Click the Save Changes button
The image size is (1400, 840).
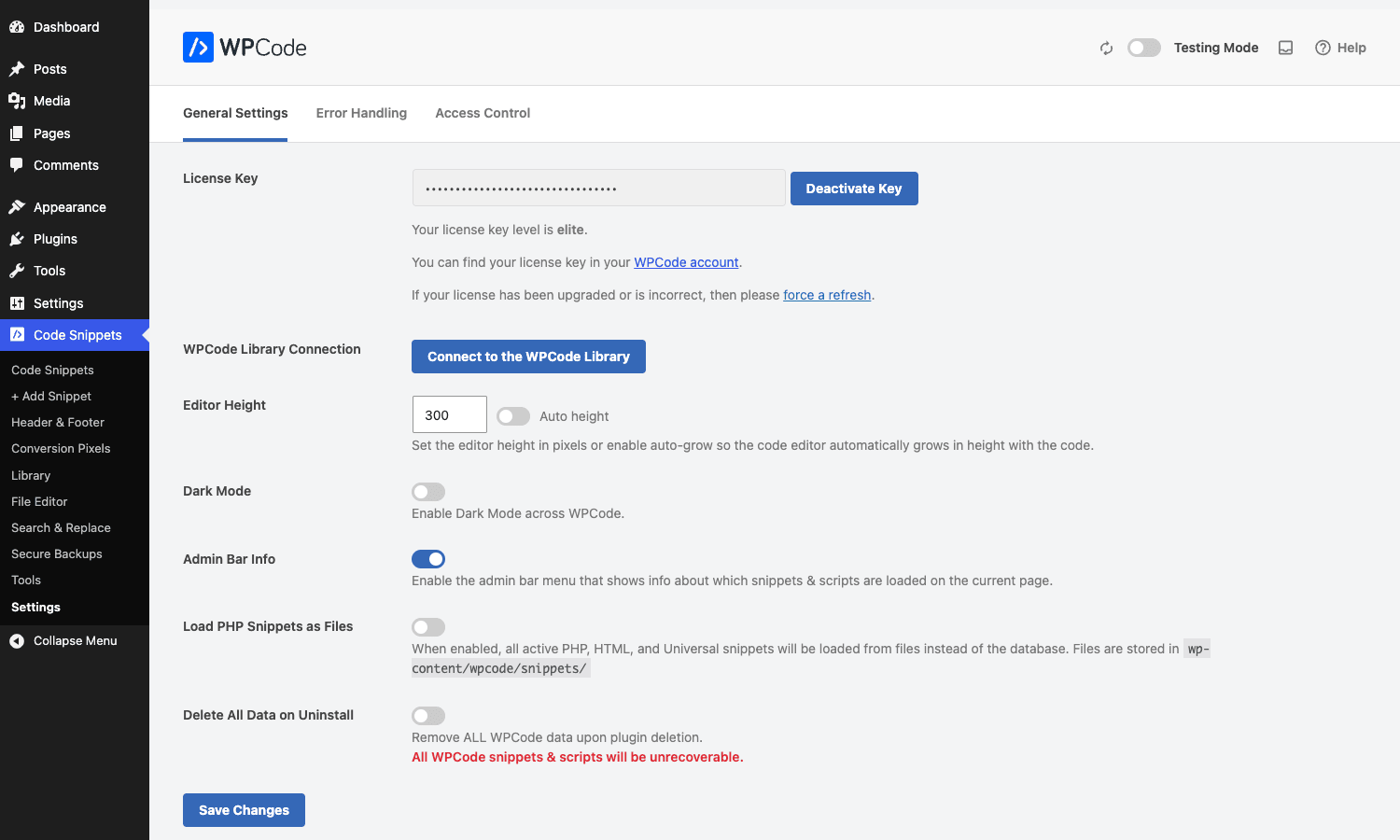(x=244, y=810)
